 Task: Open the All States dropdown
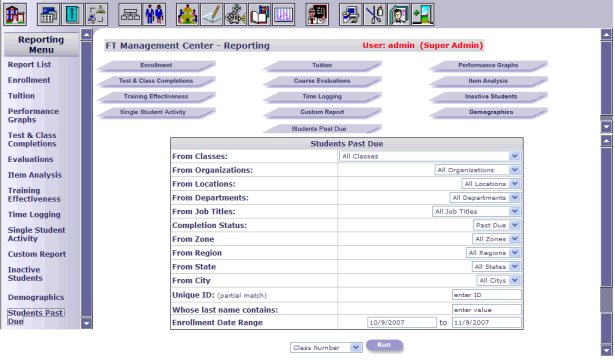(496, 267)
